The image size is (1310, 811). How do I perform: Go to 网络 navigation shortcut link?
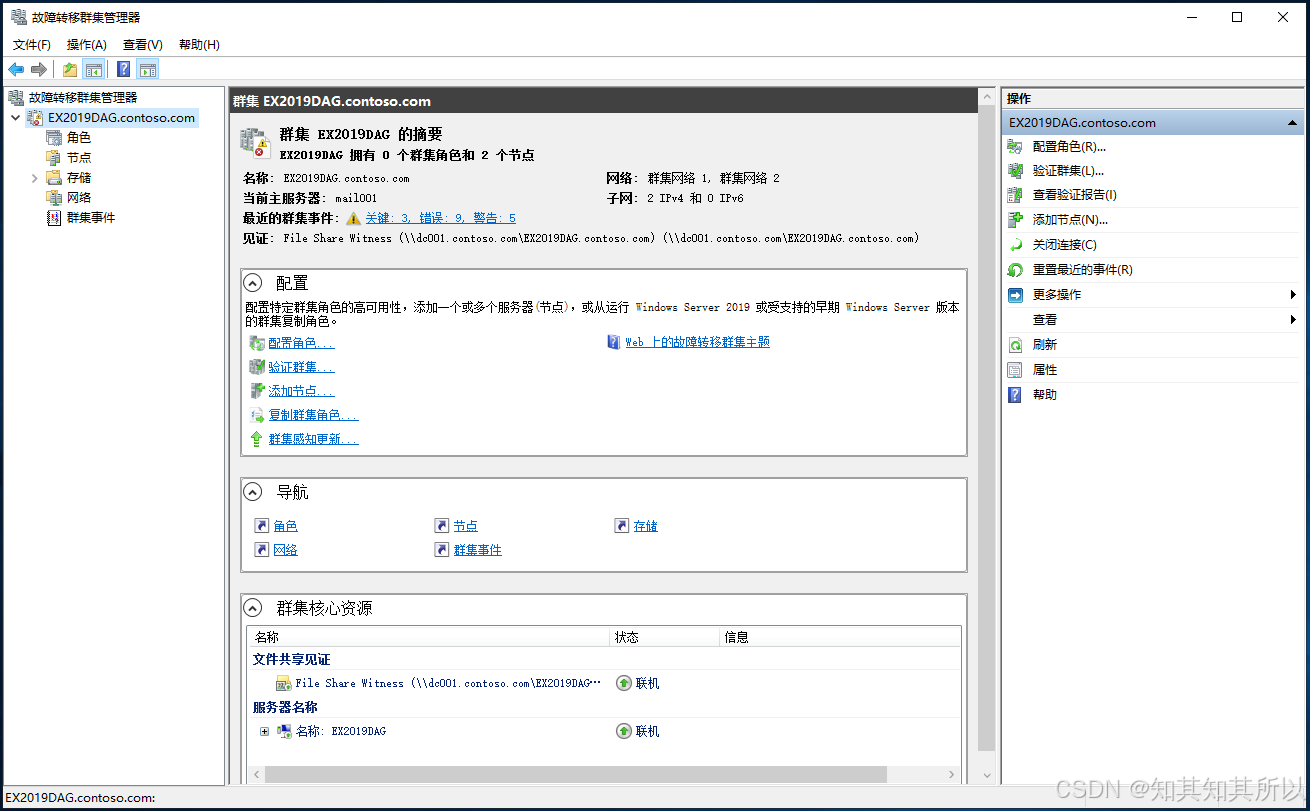pos(285,550)
